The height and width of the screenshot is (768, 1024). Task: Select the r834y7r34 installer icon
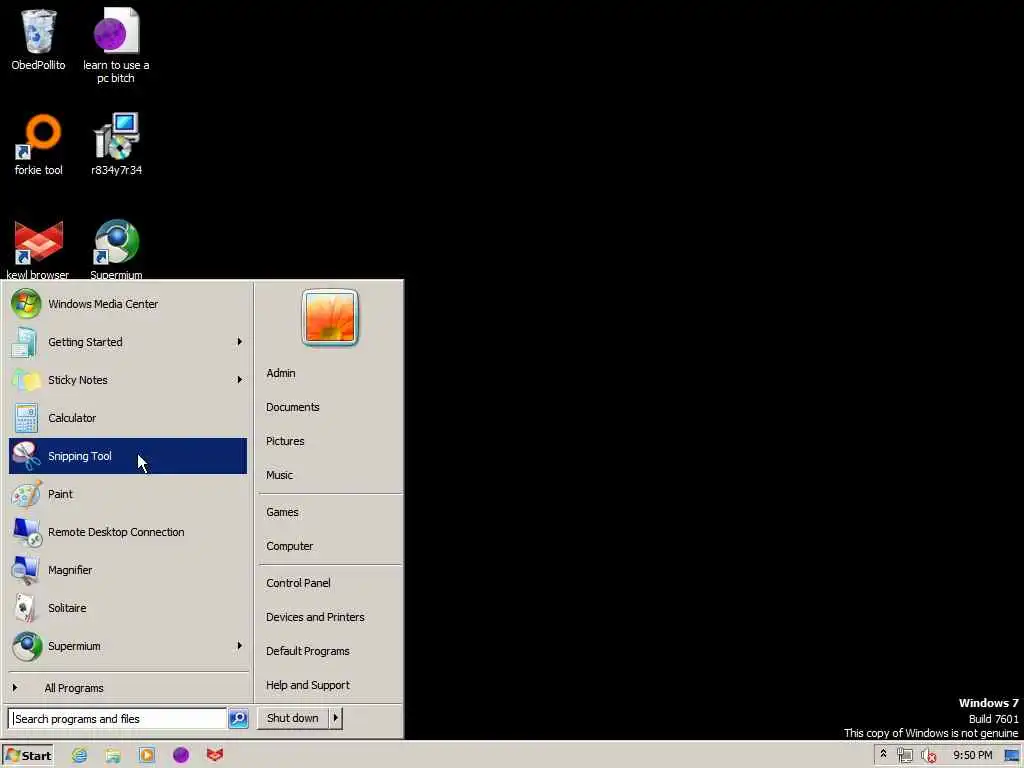[x=116, y=144]
